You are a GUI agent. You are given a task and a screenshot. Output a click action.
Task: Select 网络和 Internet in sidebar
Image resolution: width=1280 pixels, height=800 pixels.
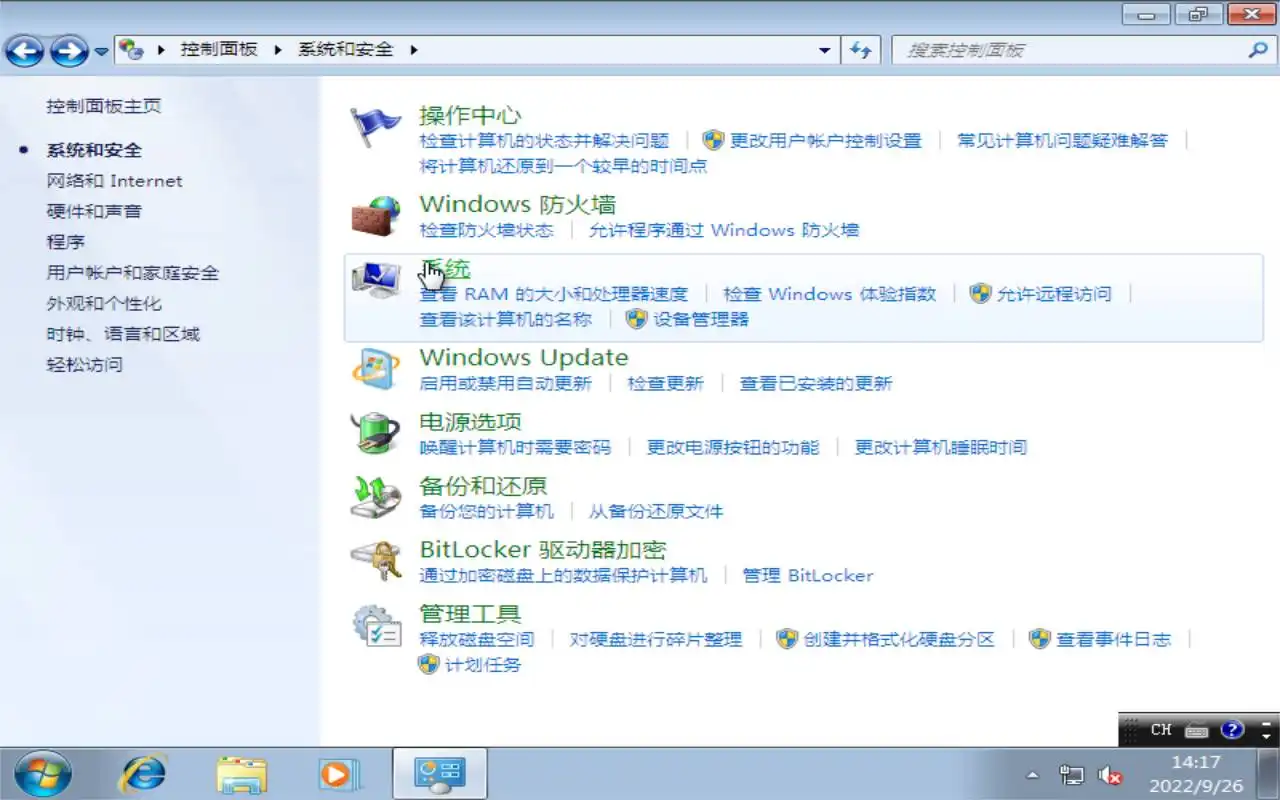point(114,181)
